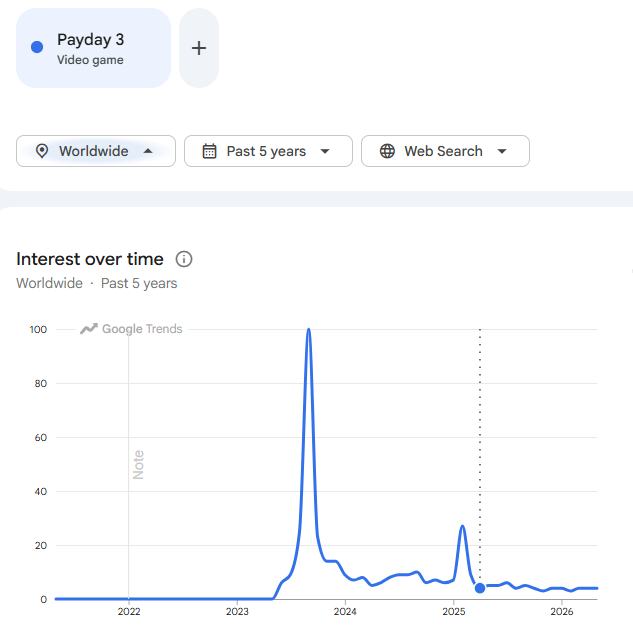633x628 pixels.
Task: Click the 2024 x-axis label
Action: [345, 611]
